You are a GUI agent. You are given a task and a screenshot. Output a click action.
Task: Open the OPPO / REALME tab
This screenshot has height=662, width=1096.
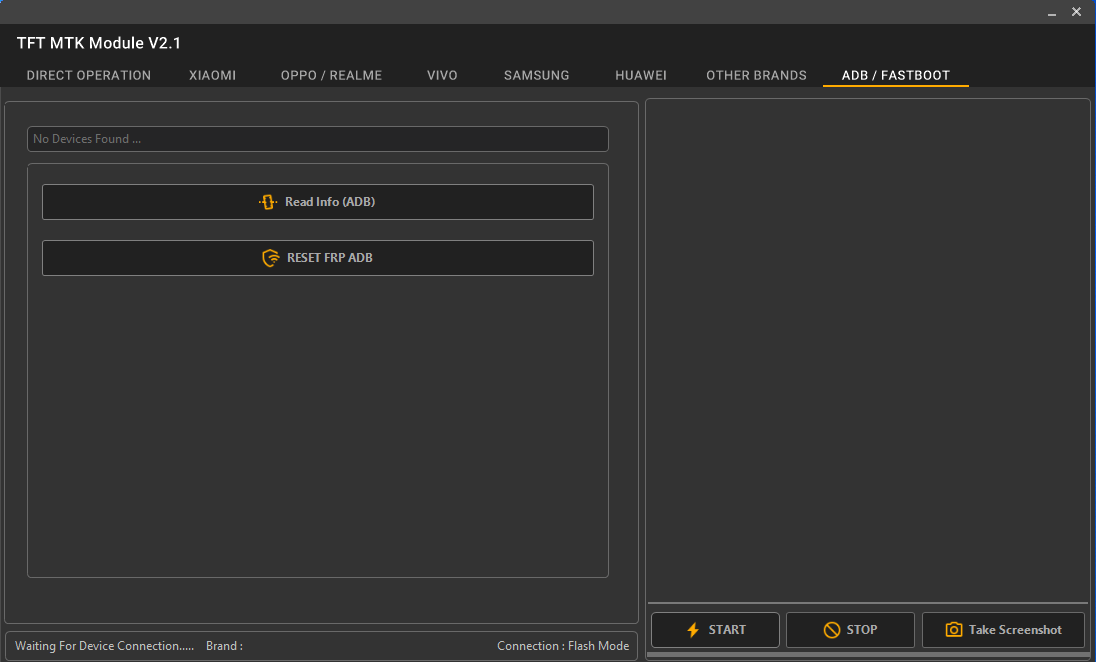(x=331, y=75)
